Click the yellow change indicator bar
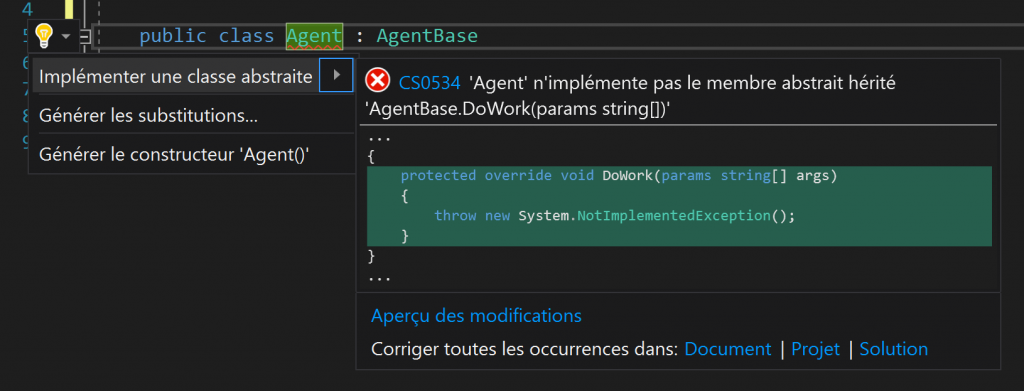Image resolution: width=1024 pixels, height=391 pixels. pos(69,9)
